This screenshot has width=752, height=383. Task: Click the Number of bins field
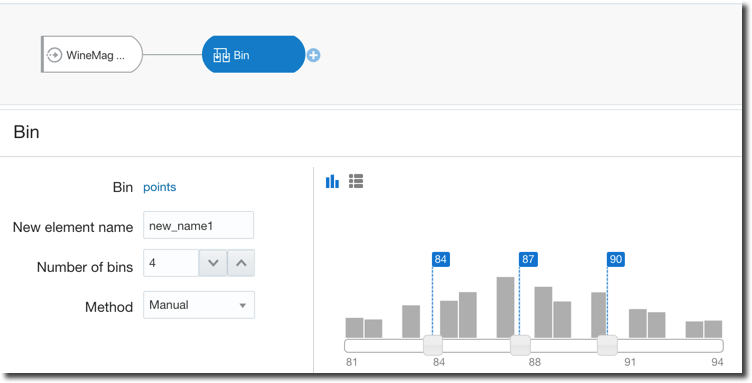pos(171,263)
